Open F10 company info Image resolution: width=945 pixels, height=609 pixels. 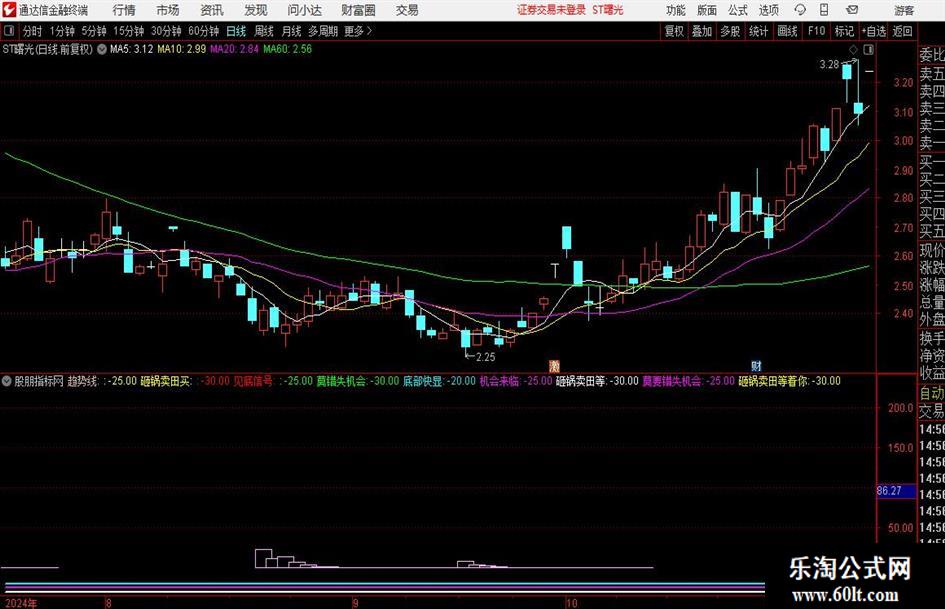pos(816,31)
